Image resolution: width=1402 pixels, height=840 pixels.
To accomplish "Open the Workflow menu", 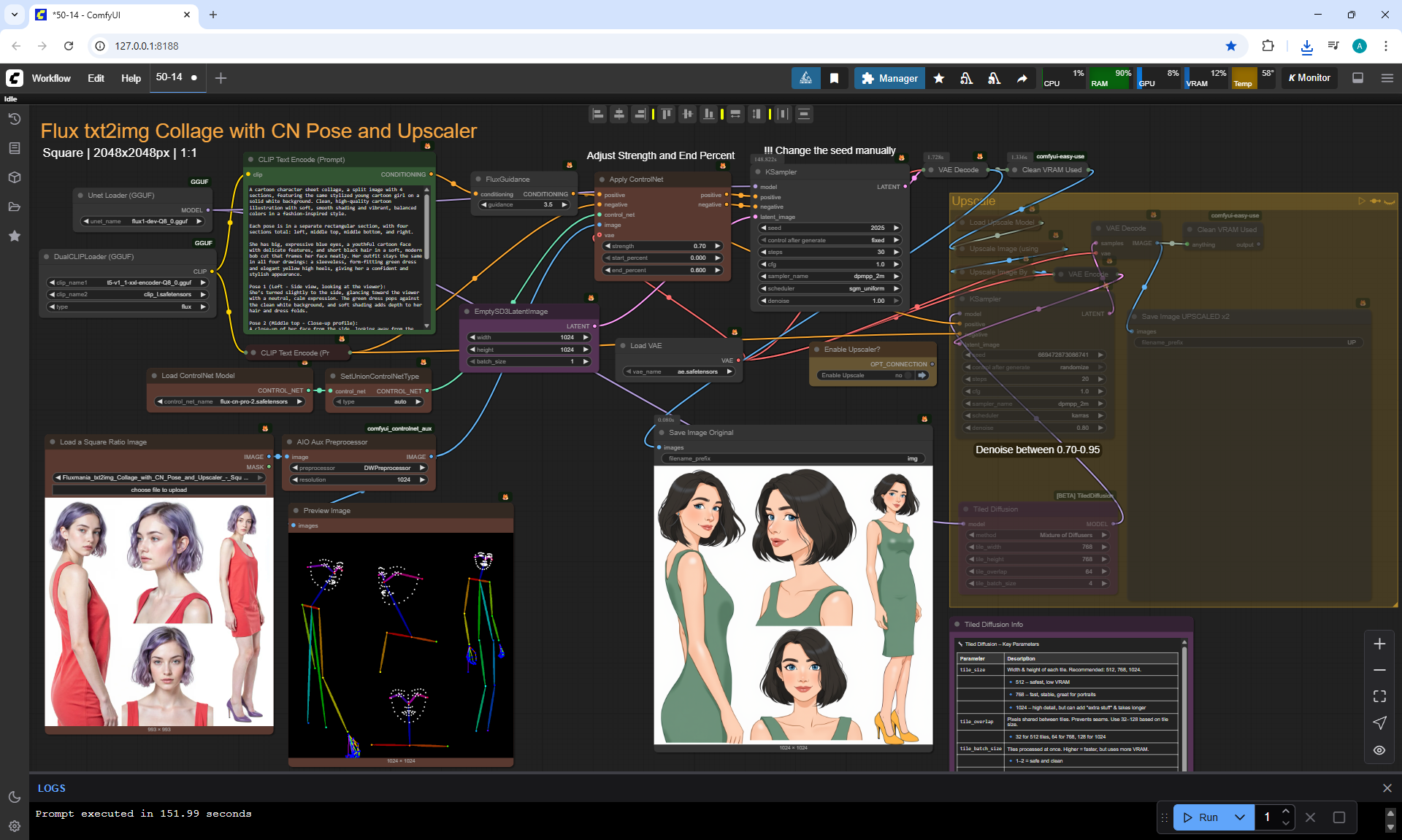I will point(51,78).
